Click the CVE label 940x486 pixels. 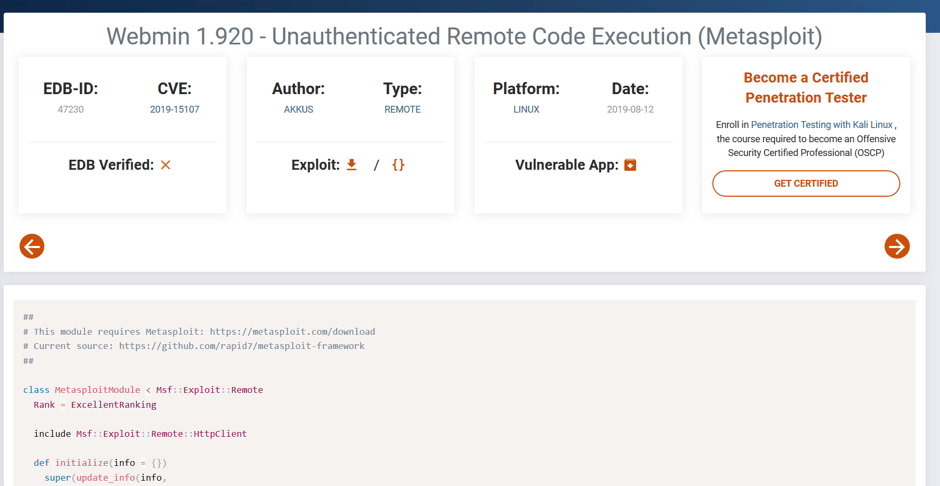[174, 89]
